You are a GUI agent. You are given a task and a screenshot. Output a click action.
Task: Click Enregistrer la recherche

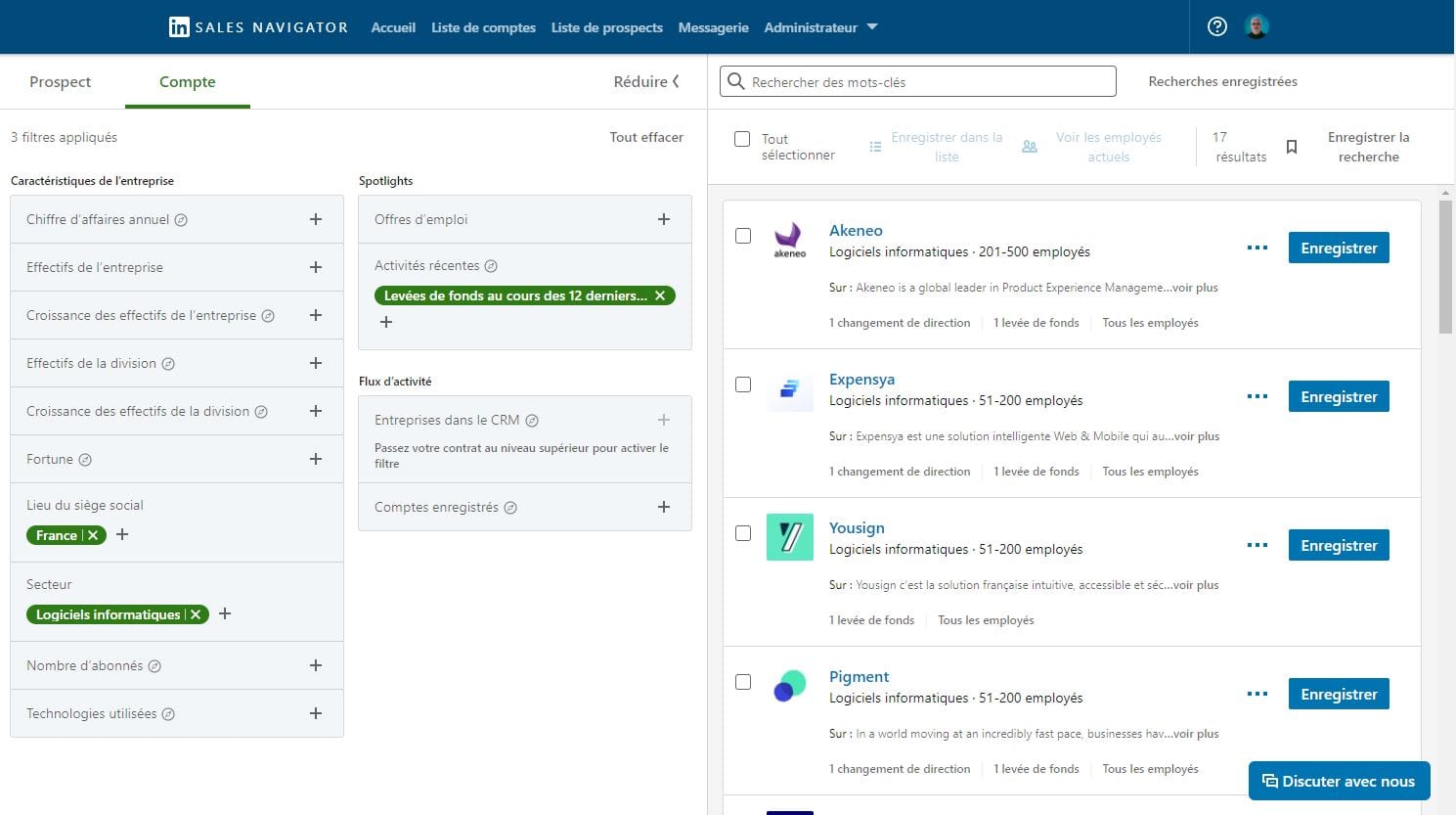click(x=1368, y=147)
